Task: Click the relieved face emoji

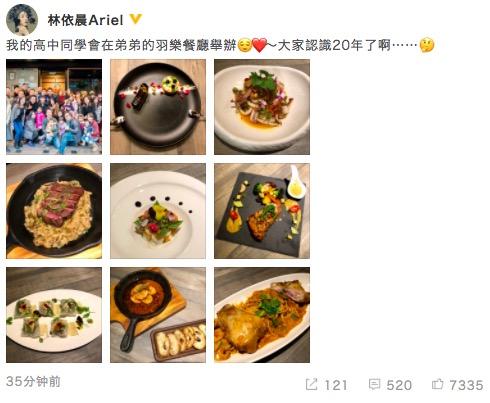Action: [x=245, y=45]
